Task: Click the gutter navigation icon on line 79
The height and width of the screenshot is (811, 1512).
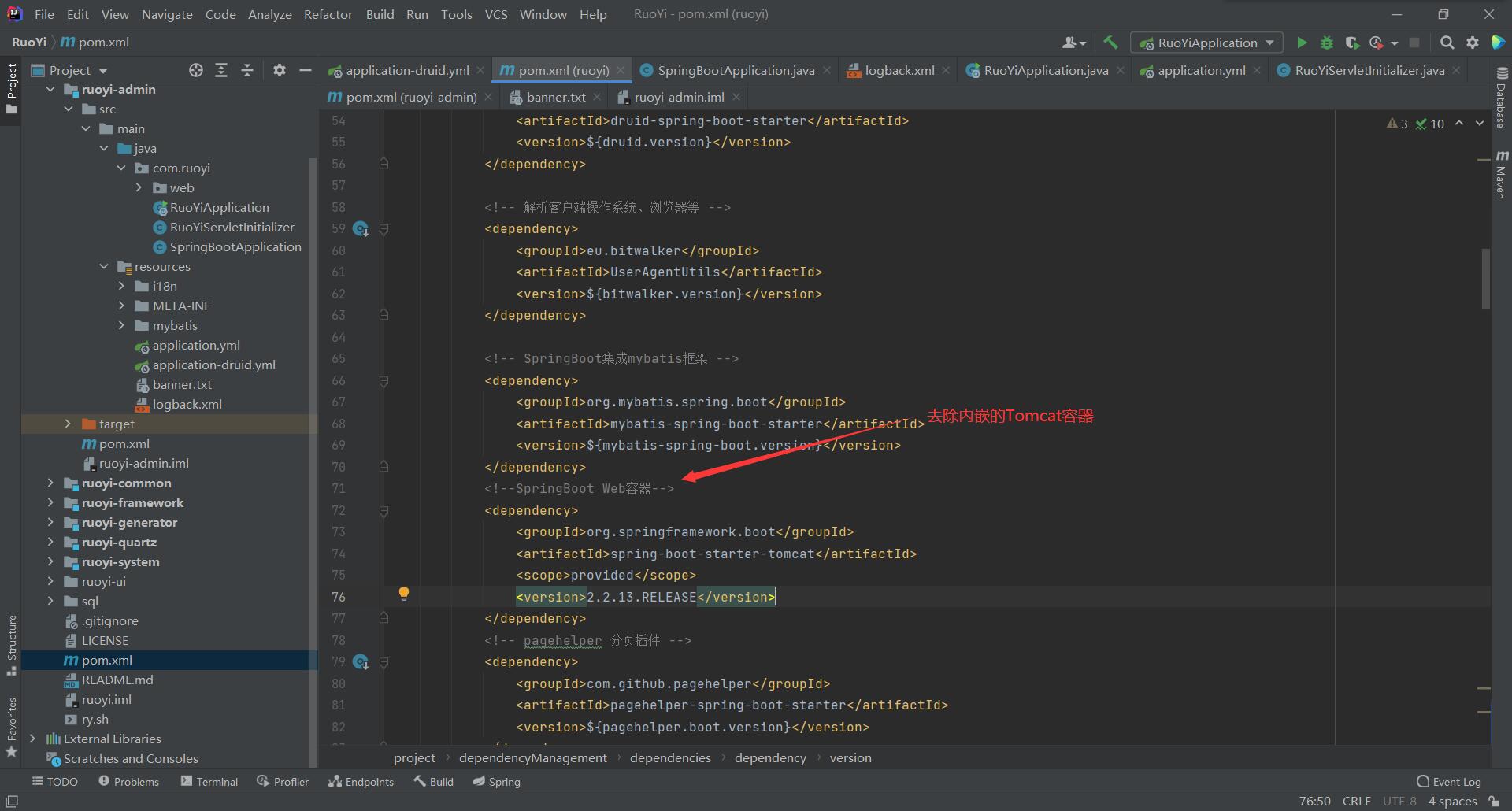Action: (361, 661)
